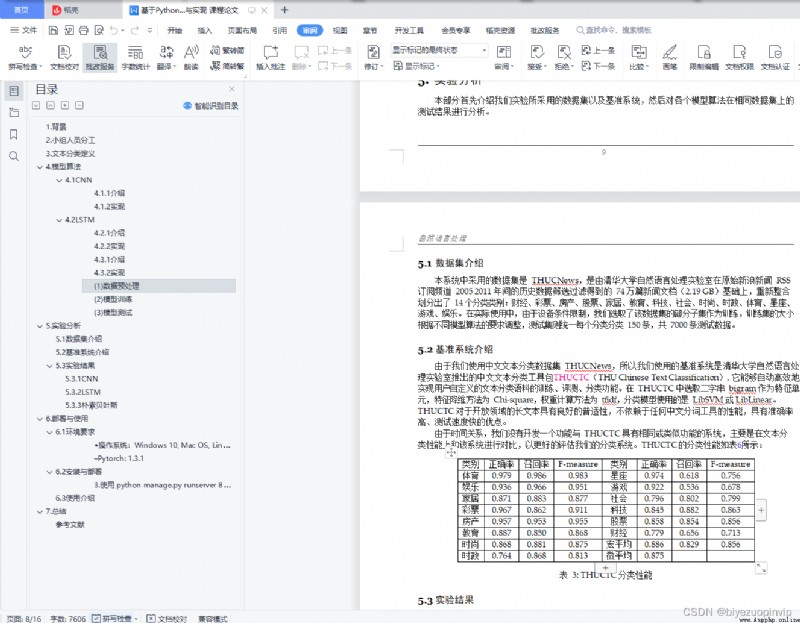Click the Save icon in quick access toolbar

[53, 31]
